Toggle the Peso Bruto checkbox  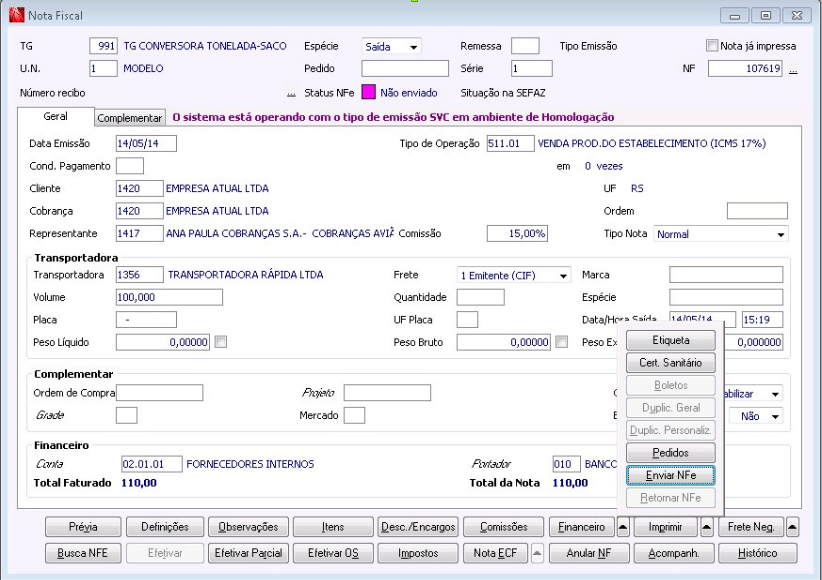(562, 342)
